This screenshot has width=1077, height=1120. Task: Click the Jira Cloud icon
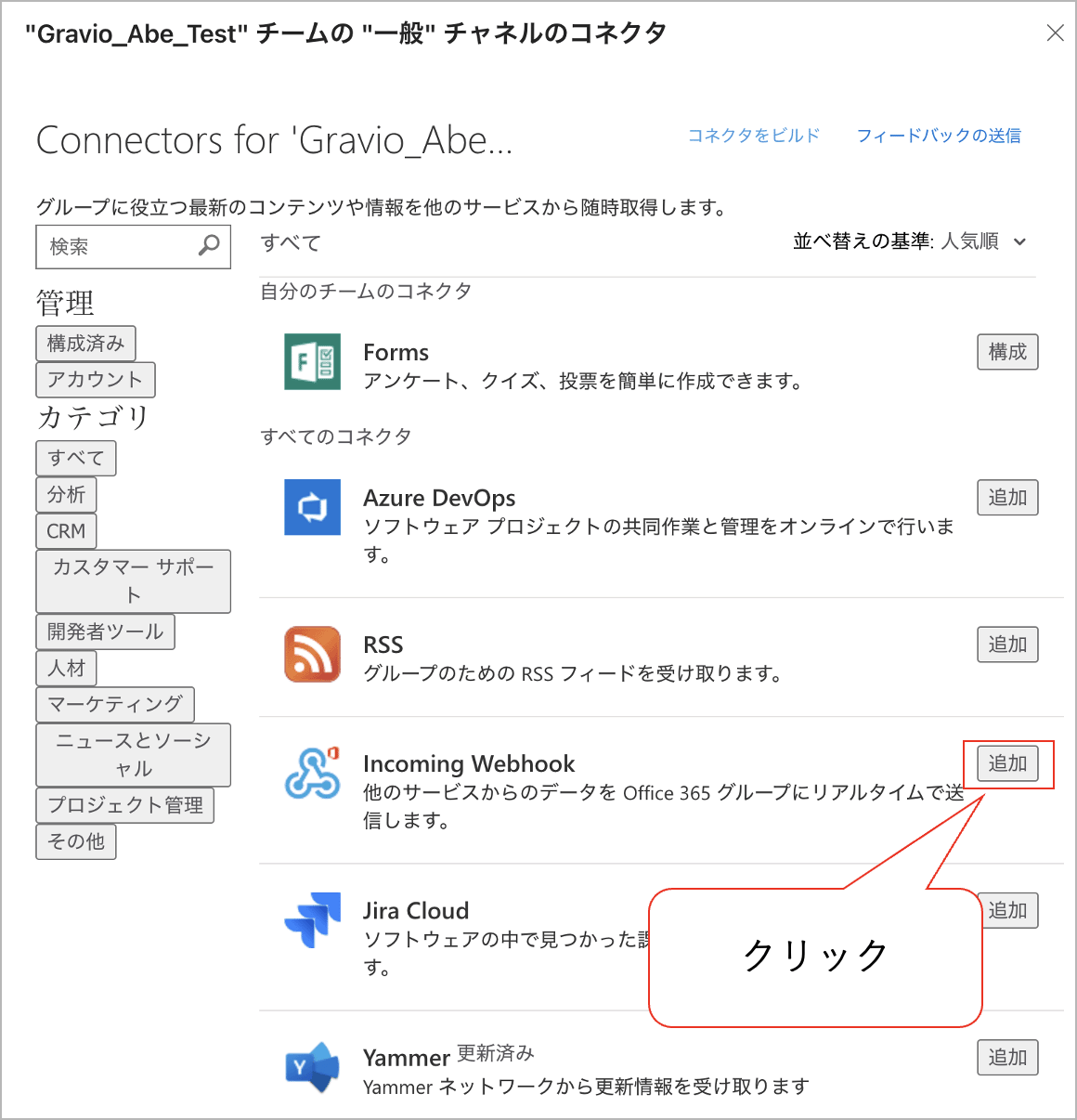pyautogui.click(x=312, y=919)
